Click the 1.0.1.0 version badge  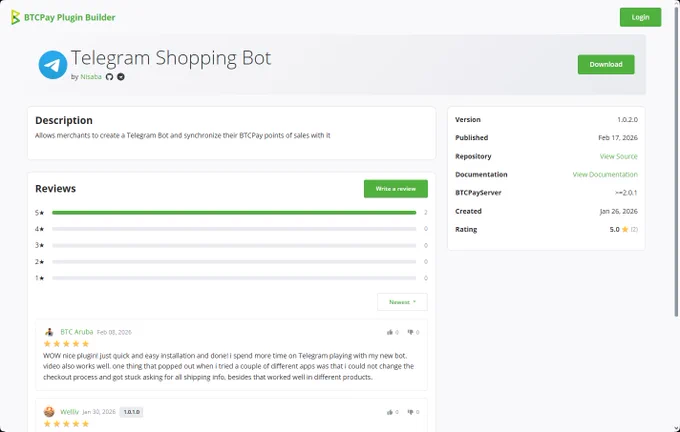coord(131,412)
